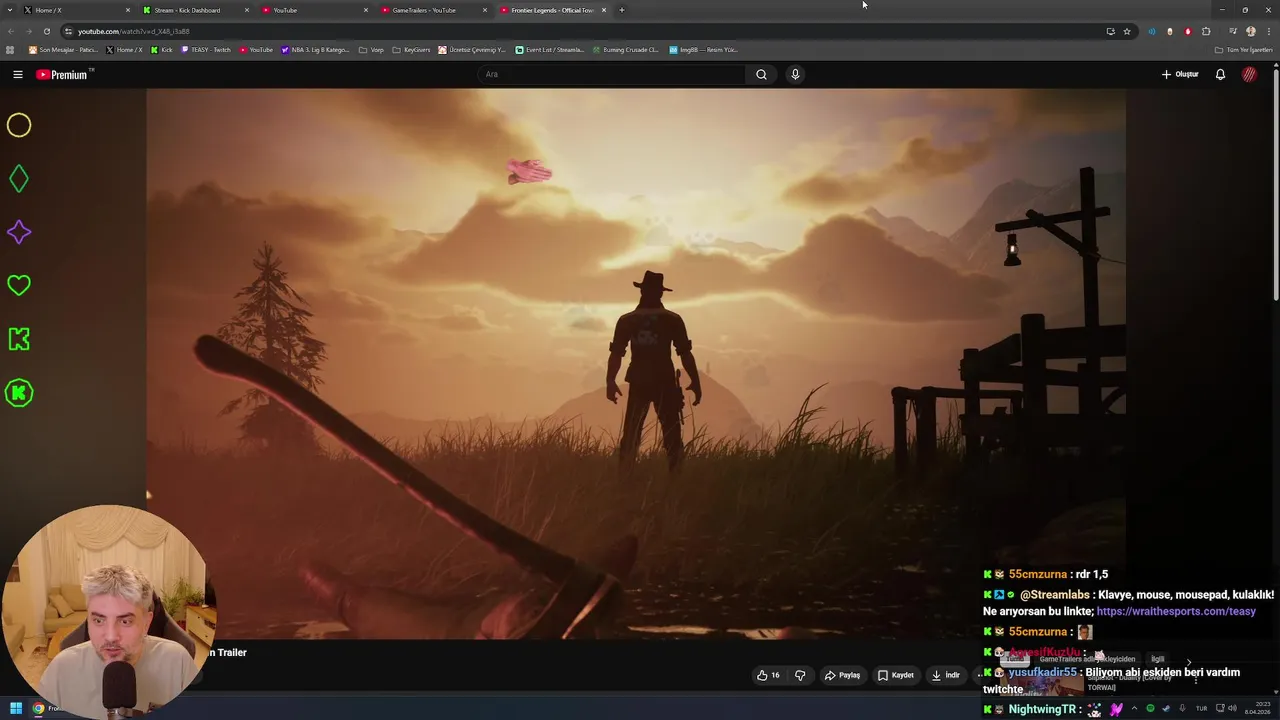Screen dimensions: 1280x720
Task: Open the media controls toolbar icon
Action: coord(1233,31)
